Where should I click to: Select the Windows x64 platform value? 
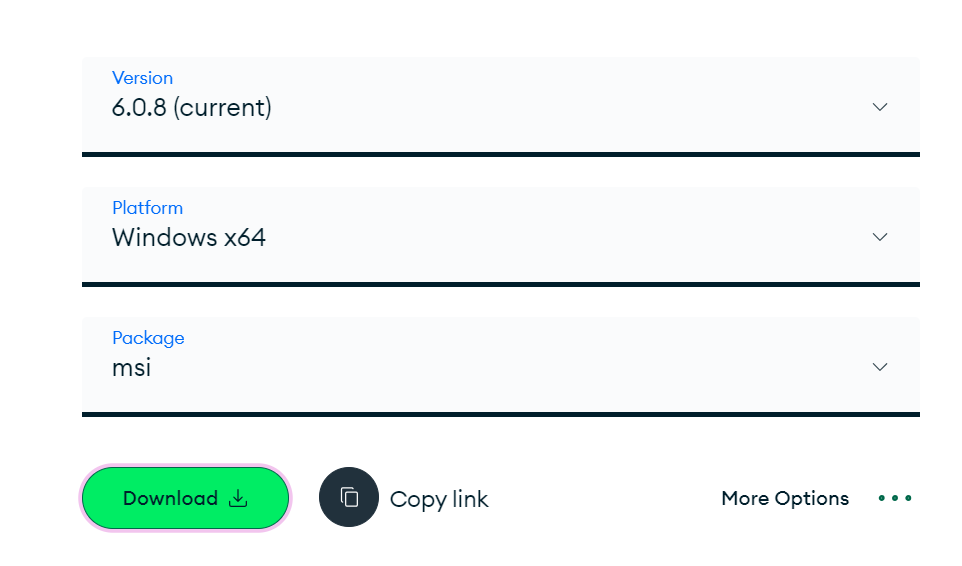[189, 238]
